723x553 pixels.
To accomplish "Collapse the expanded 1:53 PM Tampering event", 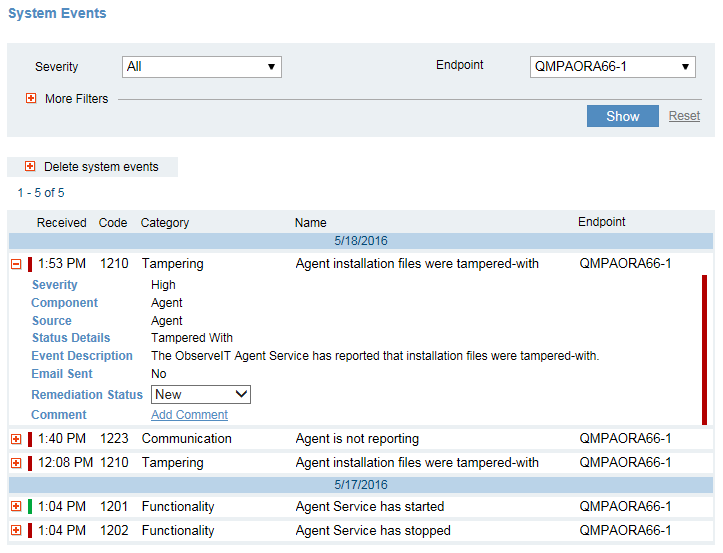I will click(x=16, y=264).
